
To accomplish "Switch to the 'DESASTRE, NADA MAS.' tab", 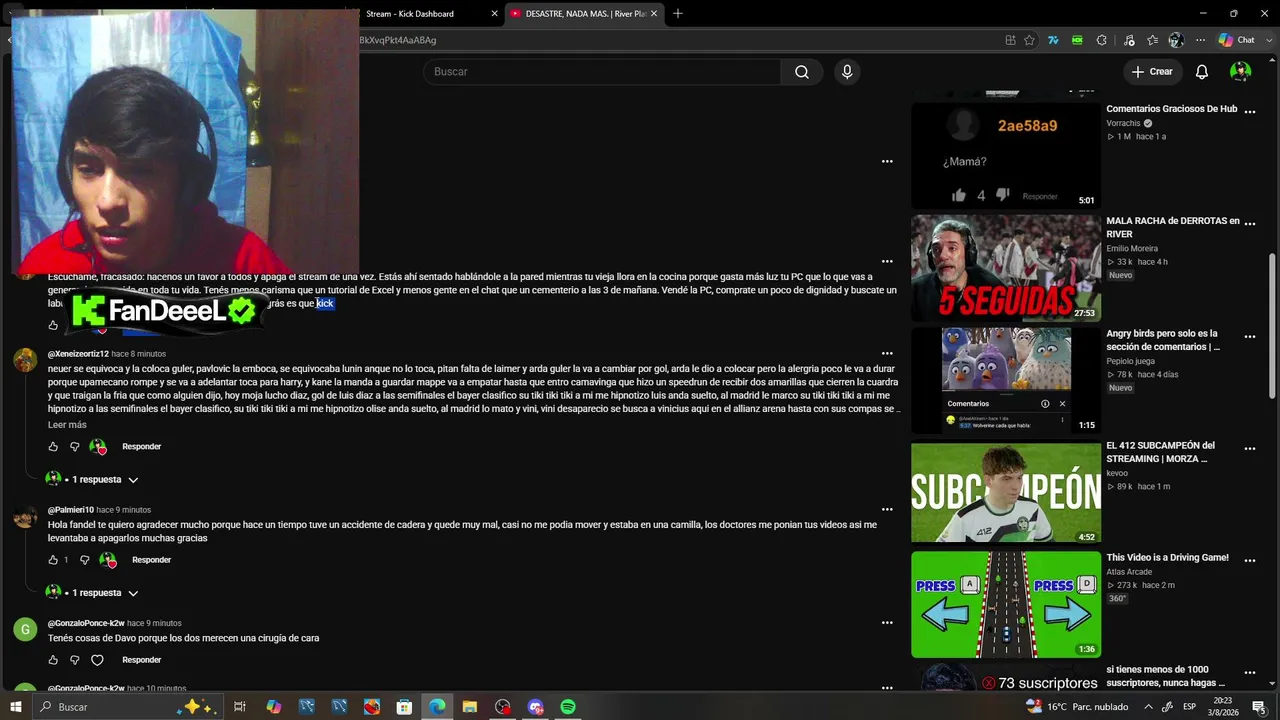I will click(585, 14).
